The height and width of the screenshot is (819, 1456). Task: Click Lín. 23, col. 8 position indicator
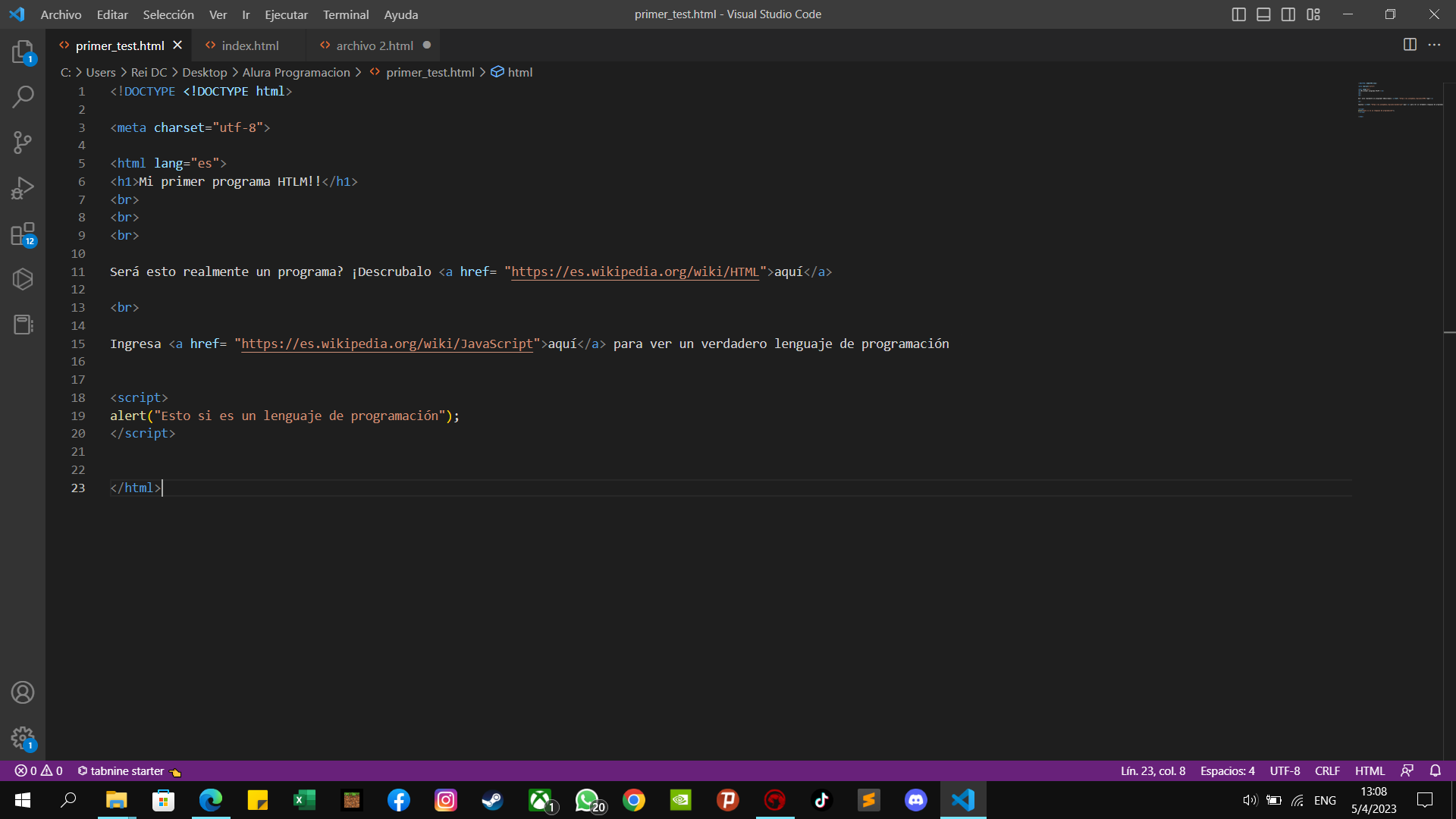[x=1153, y=770]
